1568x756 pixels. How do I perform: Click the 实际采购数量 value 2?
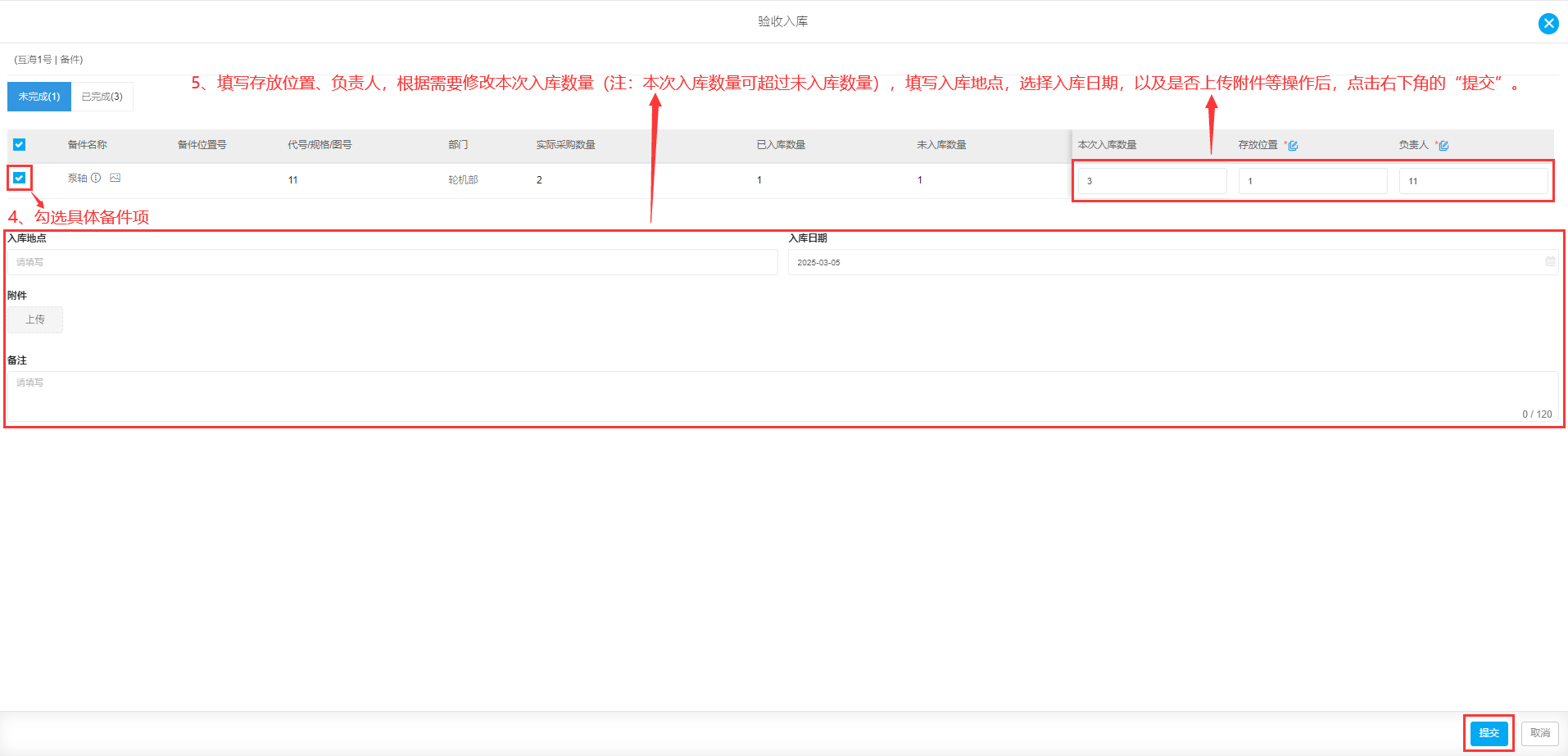point(539,180)
